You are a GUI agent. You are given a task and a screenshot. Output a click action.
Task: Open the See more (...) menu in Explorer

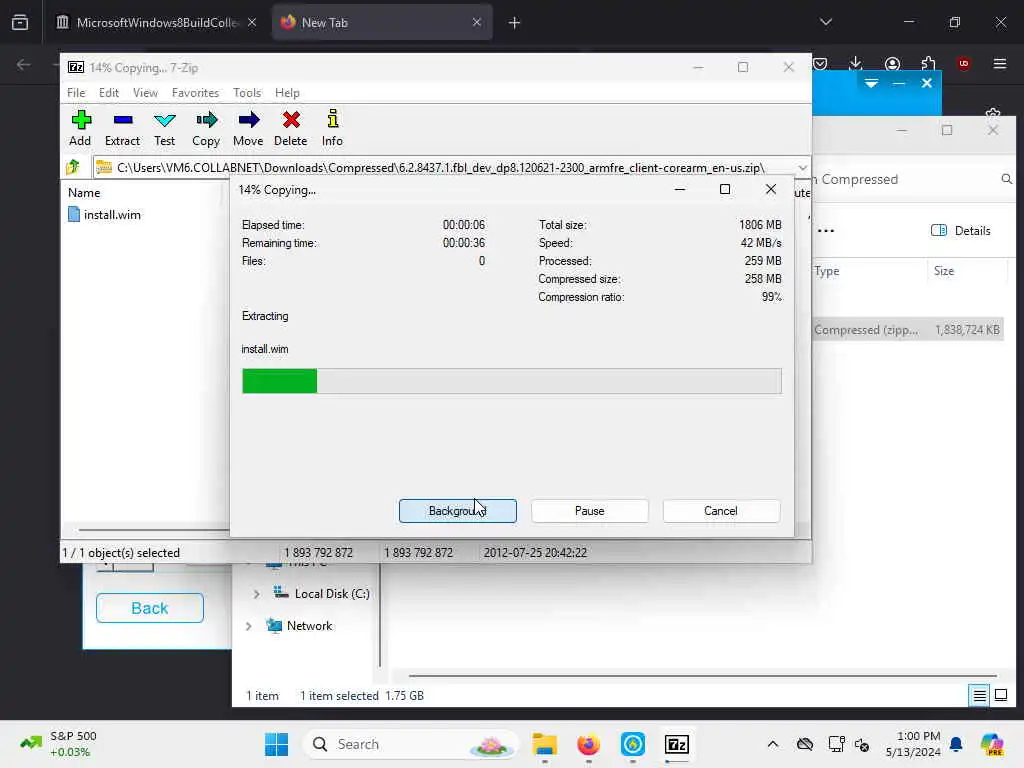tap(825, 231)
